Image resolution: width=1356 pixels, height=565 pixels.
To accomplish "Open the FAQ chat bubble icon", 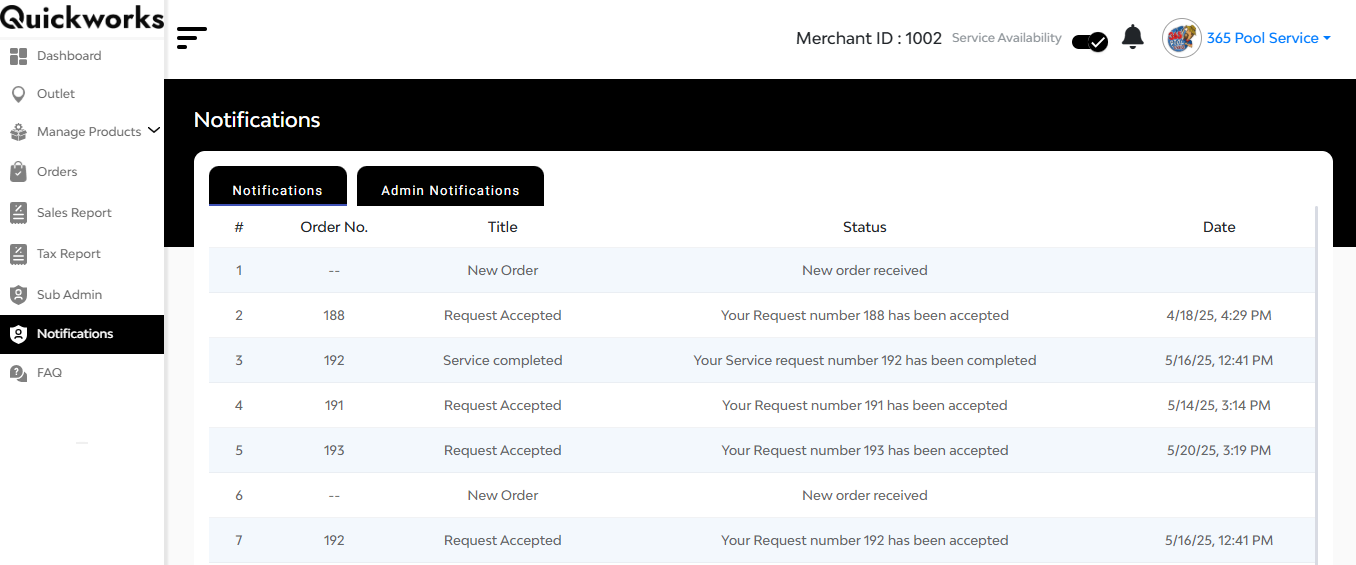I will (18, 373).
